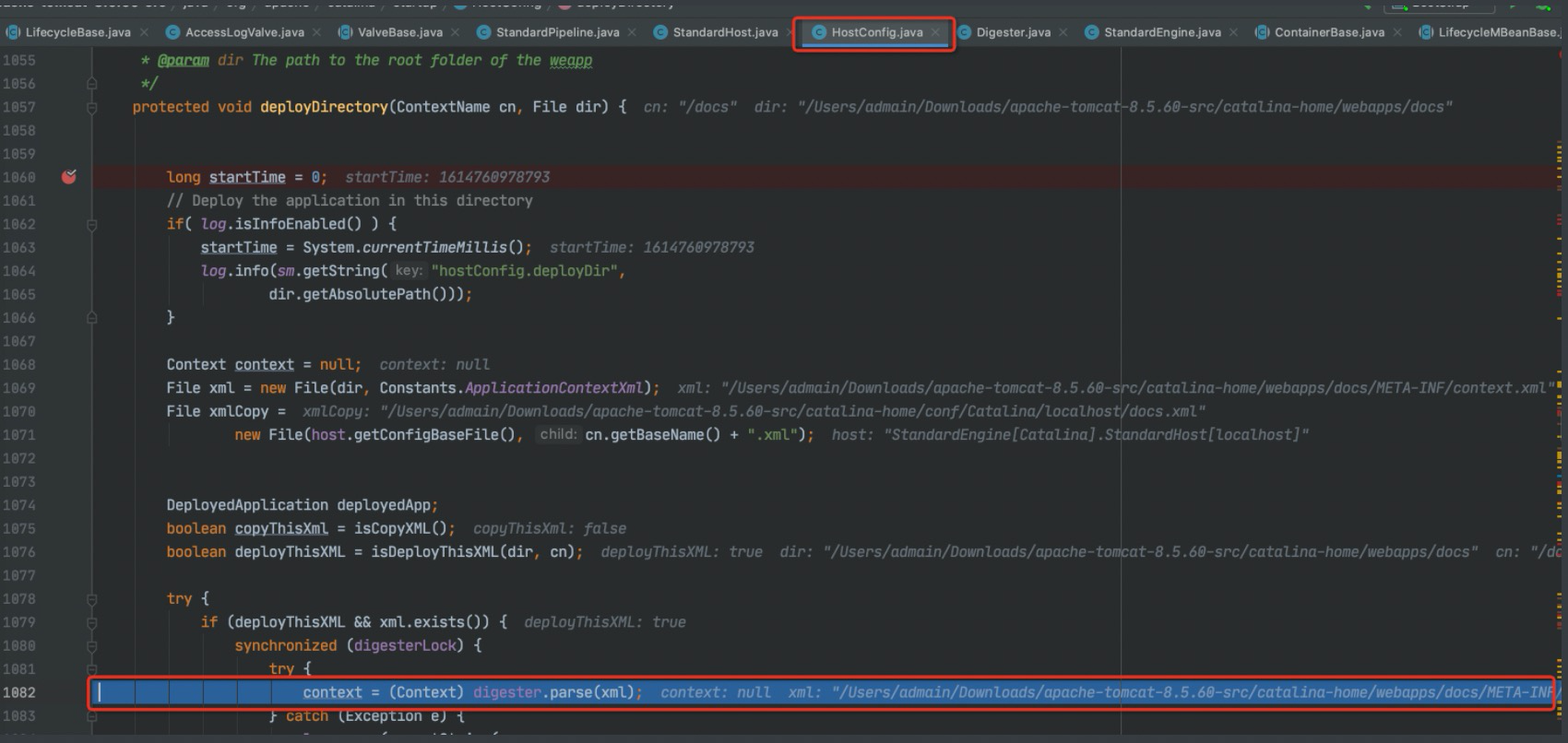Image resolution: width=1568 pixels, height=743 pixels.
Task: Click line number 1075 in the gutter
Action: (x=19, y=528)
